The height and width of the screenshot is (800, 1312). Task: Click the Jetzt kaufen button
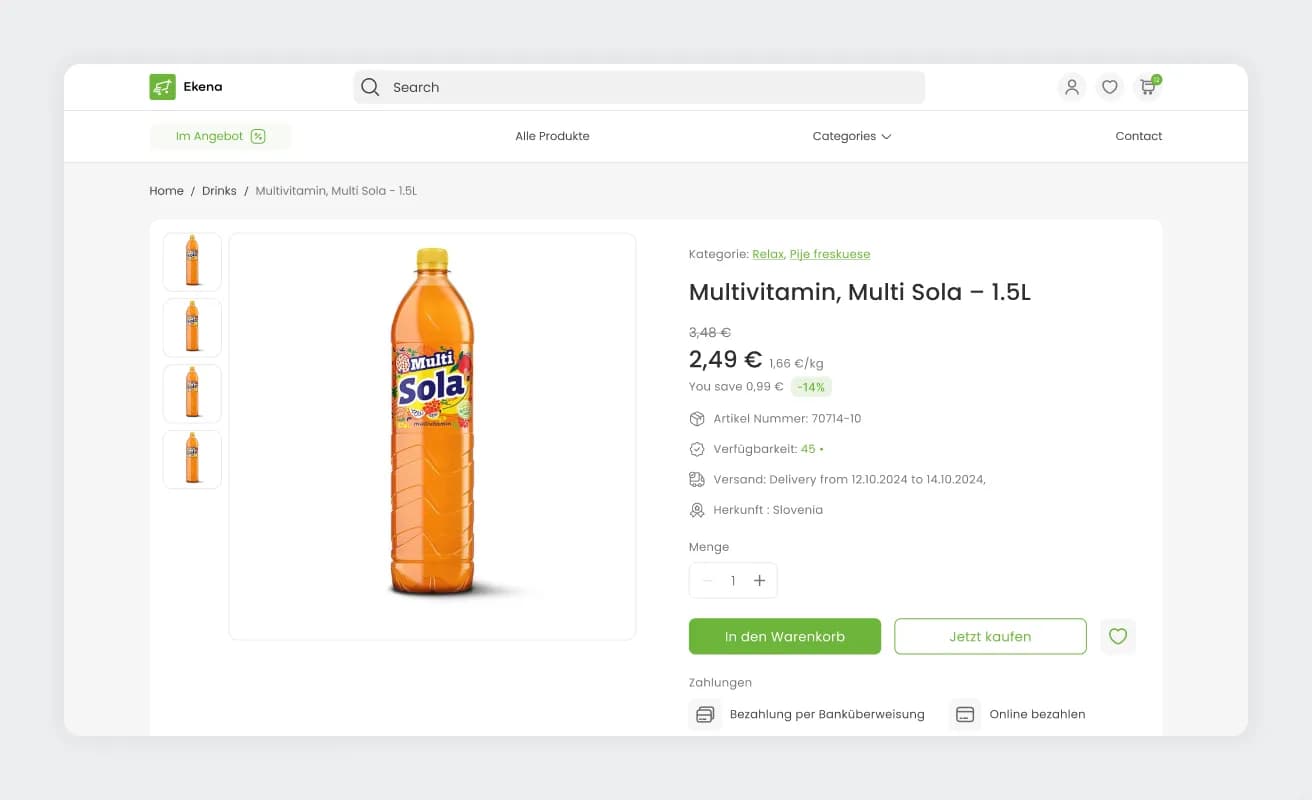(x=990, y=636)
